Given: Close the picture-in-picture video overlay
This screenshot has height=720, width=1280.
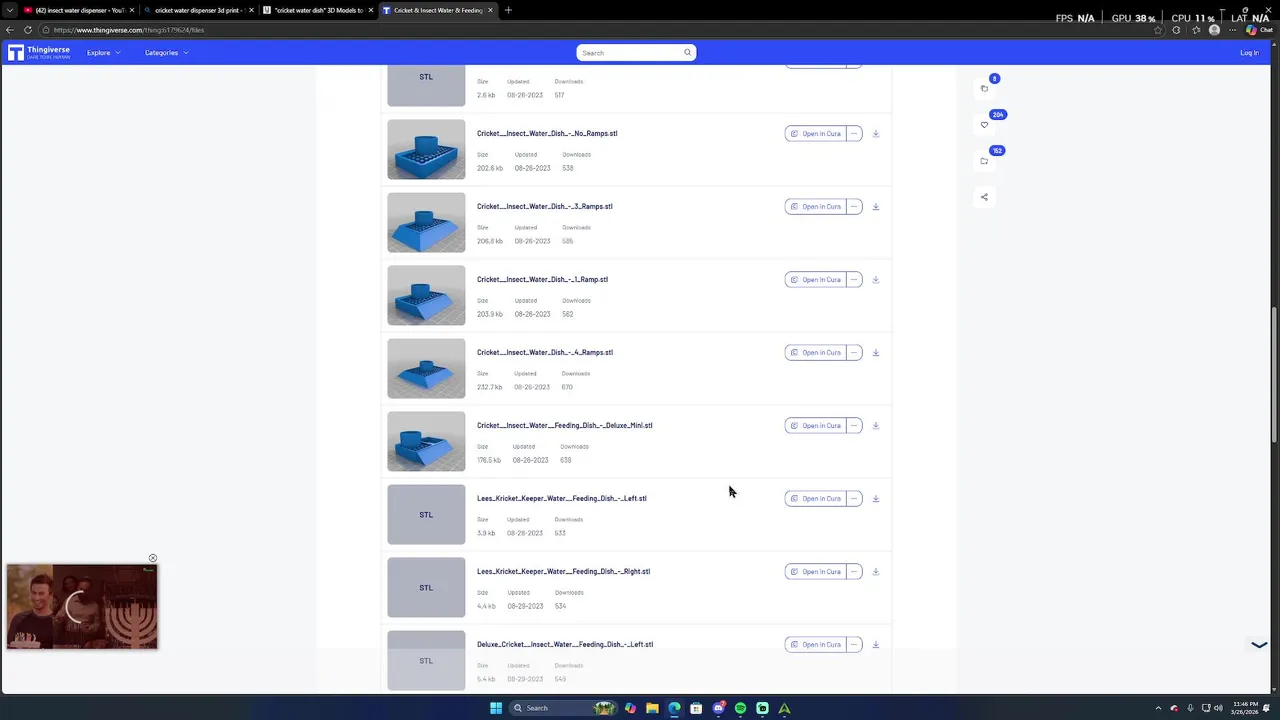Looking at the screenshot, I should 153,558.
